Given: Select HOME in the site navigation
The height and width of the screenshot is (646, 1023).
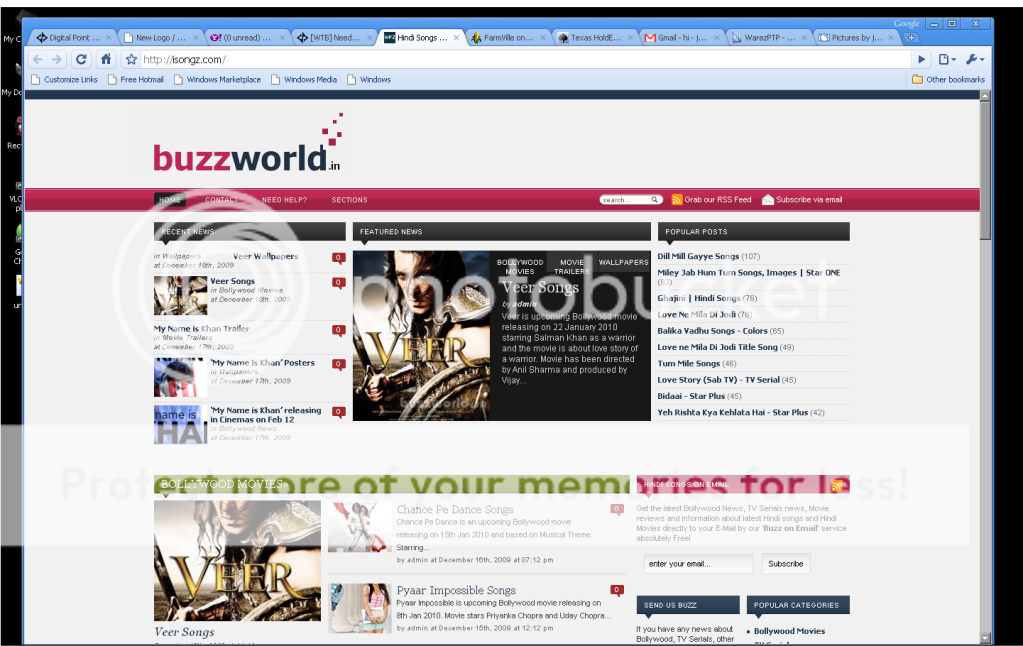Looking at the screenshot, I should coord(170,200).
